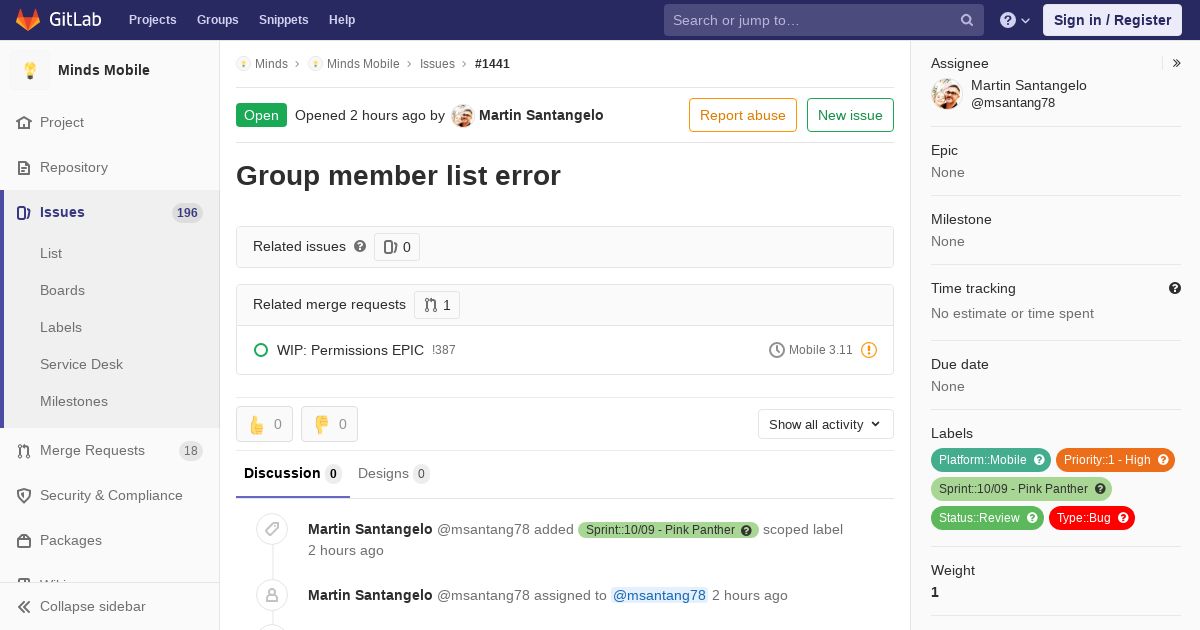This screenshot has height=630, width=1200.
Task: Click the Mobile 3.11 milestone clock icon
Action: pos(777,350)
